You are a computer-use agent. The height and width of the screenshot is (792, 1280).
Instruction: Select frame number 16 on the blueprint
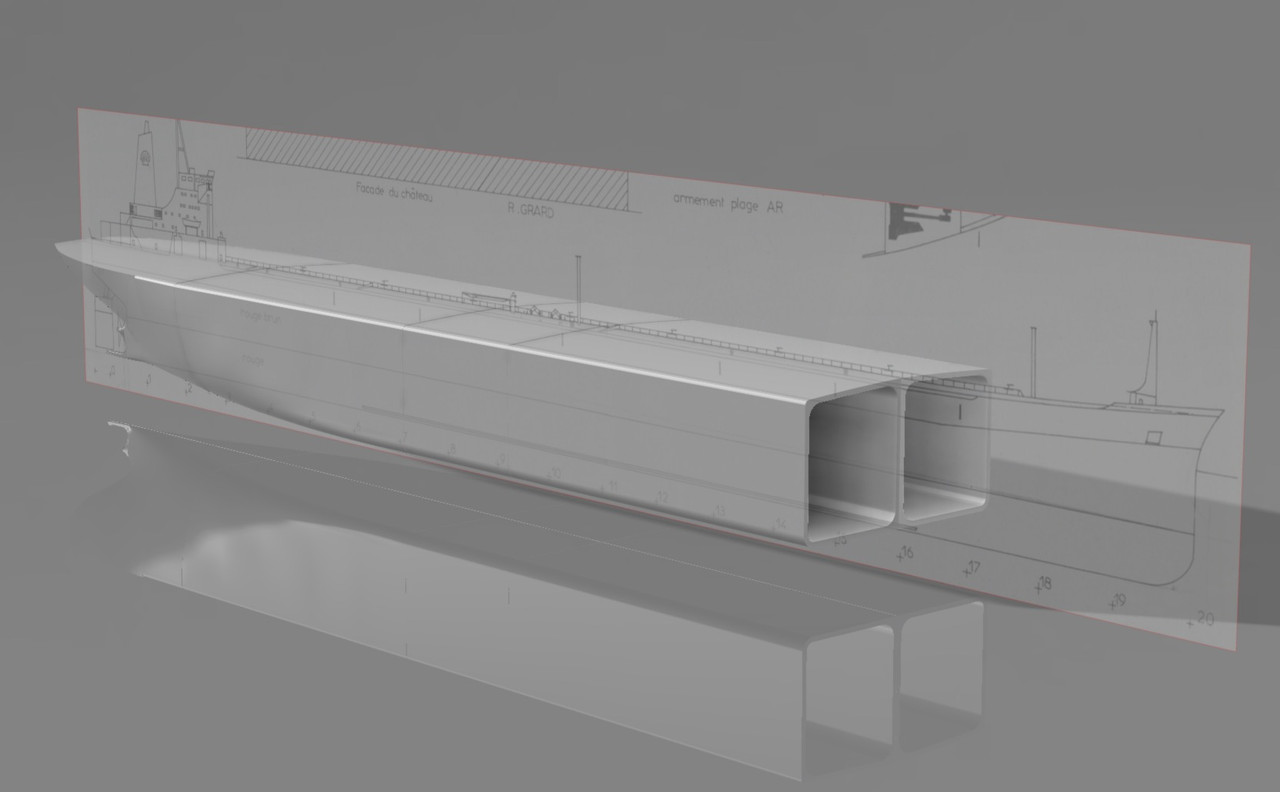coord(907,553)
